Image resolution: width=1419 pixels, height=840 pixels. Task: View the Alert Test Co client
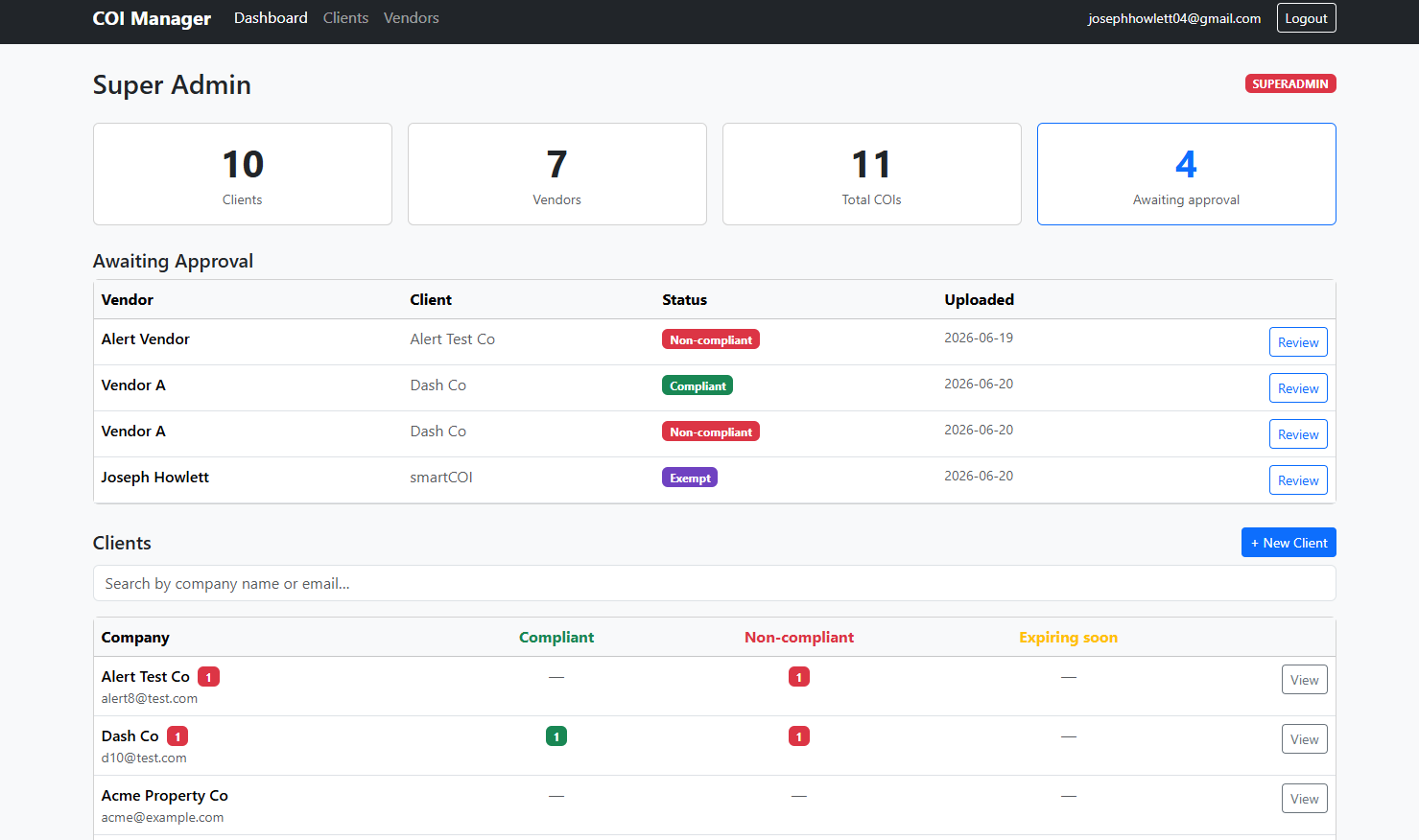tap(1304, 680)
